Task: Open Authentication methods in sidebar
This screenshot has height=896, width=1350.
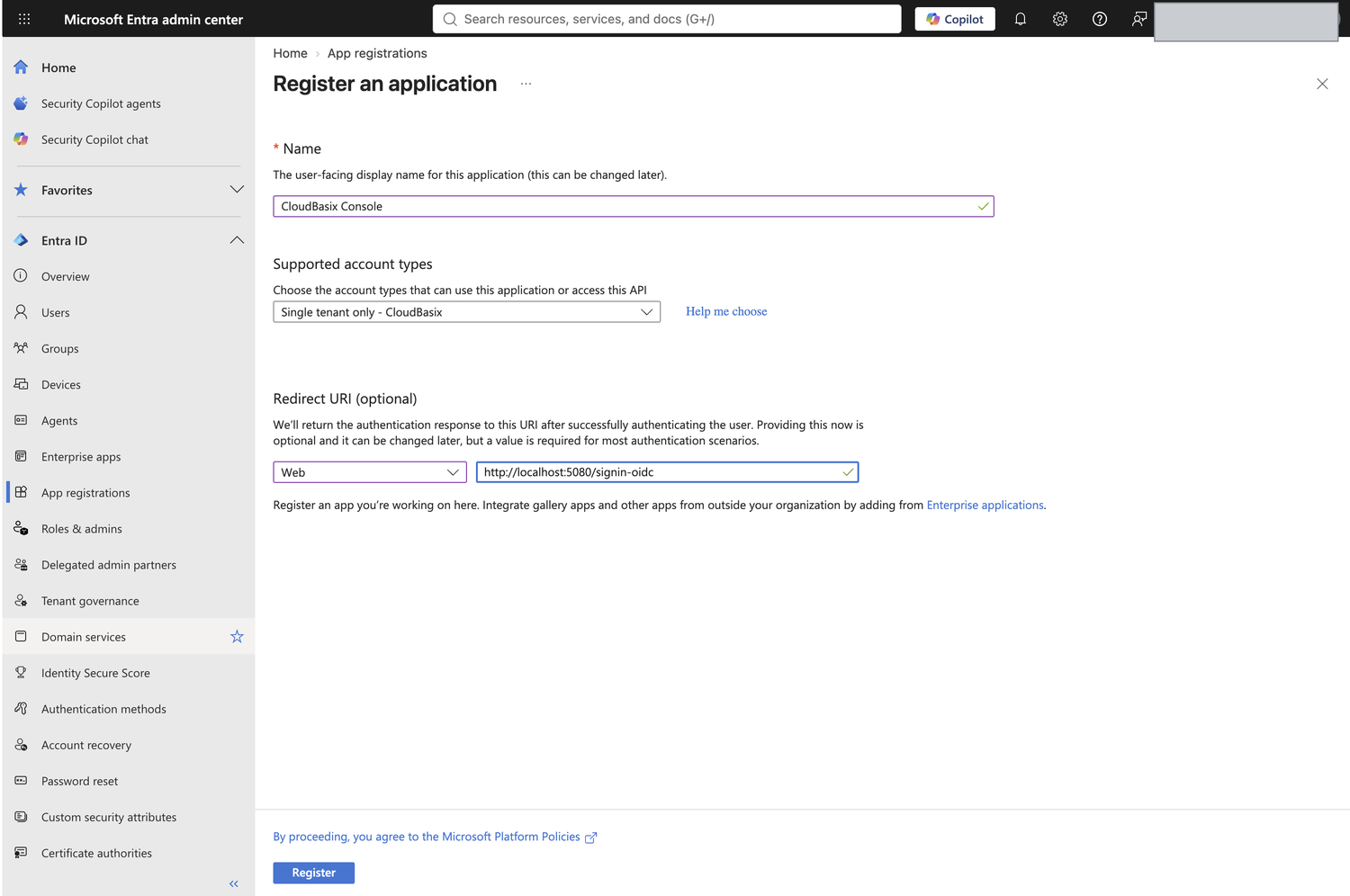Action: (129, 709)
